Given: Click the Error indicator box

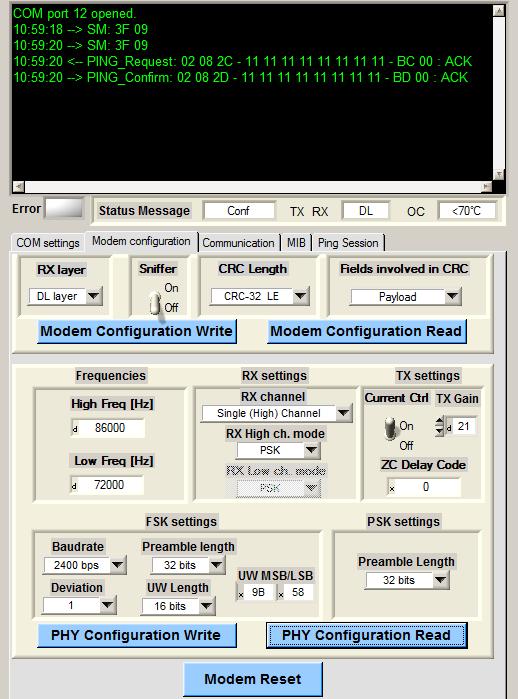Looking at the screenshot, I should click(64, 208).
